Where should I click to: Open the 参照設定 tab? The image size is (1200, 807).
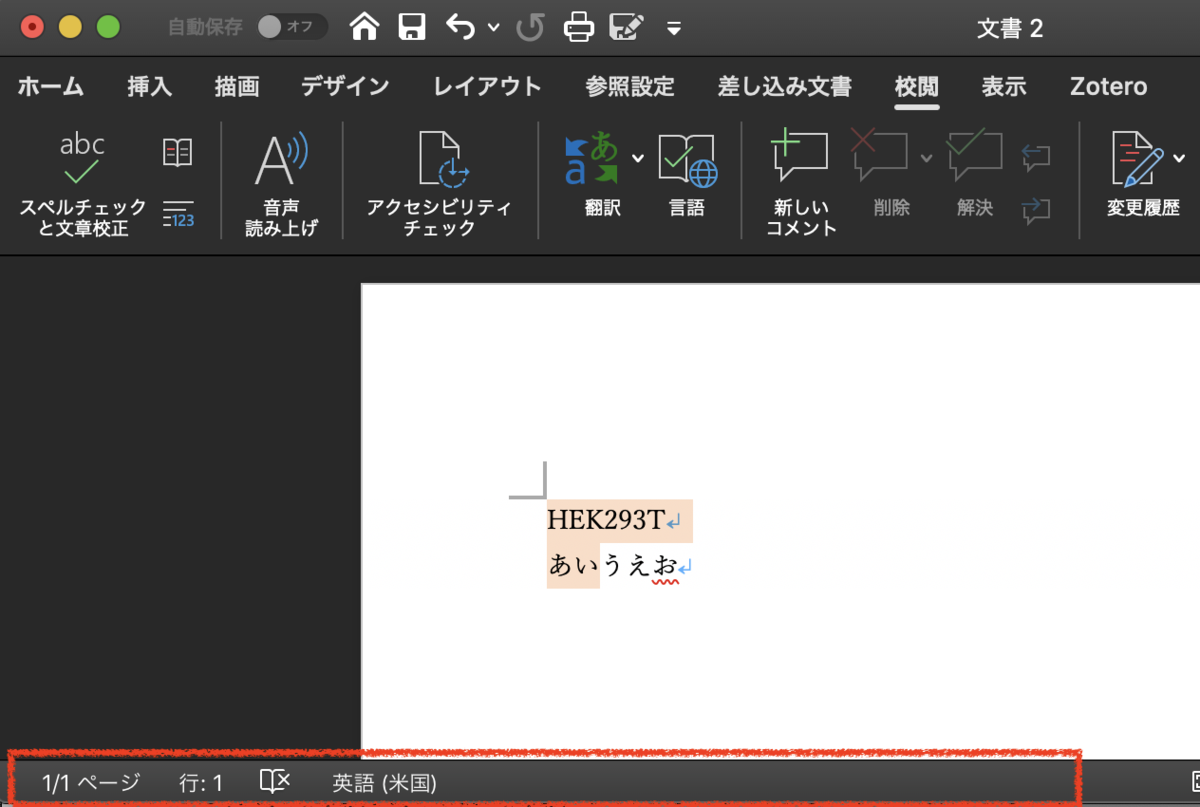click(630, 87)
